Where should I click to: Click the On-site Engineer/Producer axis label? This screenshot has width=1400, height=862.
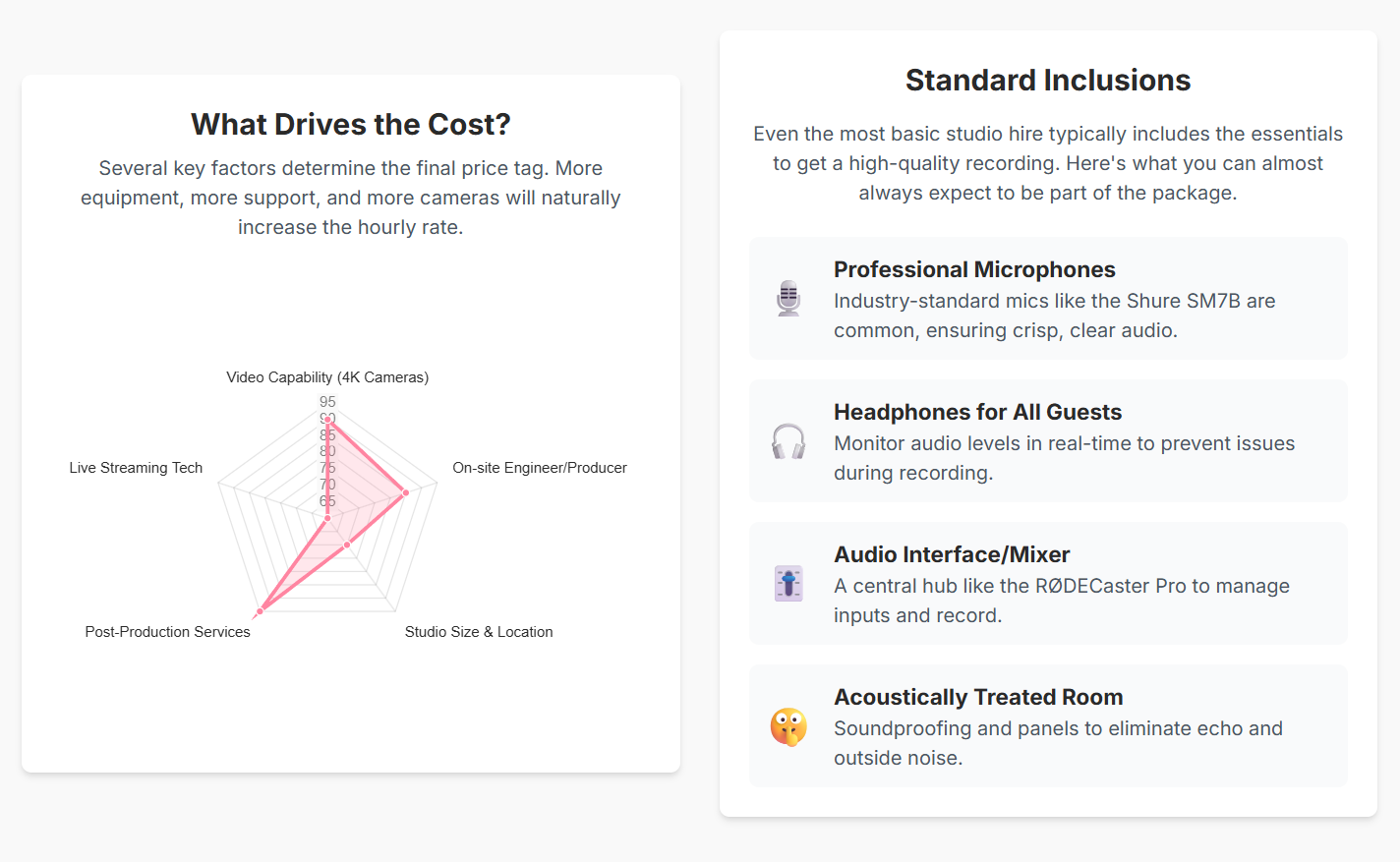[x=540, y=468]
